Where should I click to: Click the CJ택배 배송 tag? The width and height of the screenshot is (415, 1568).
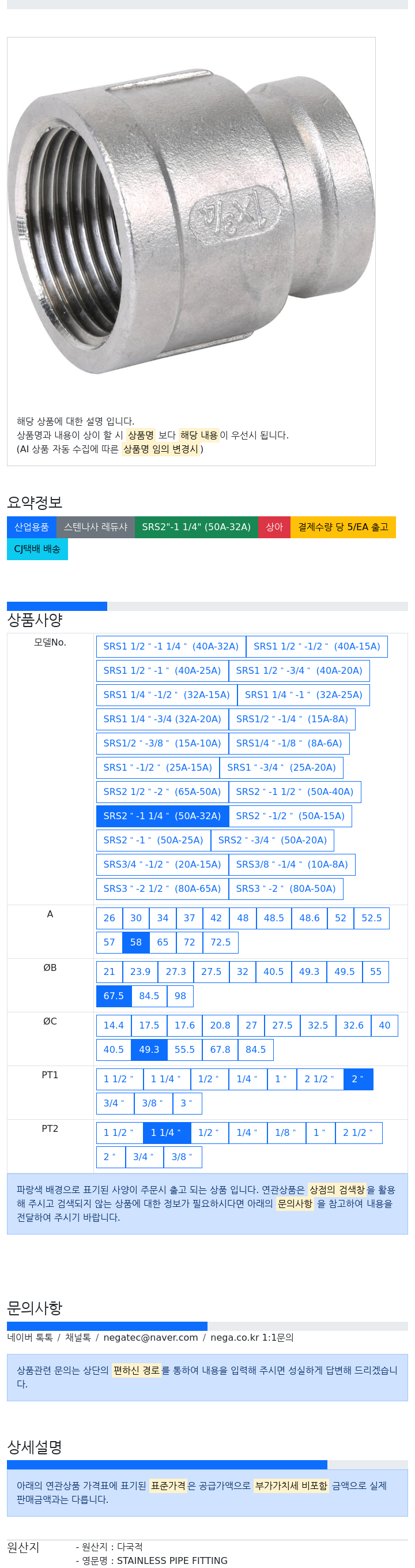37,549
